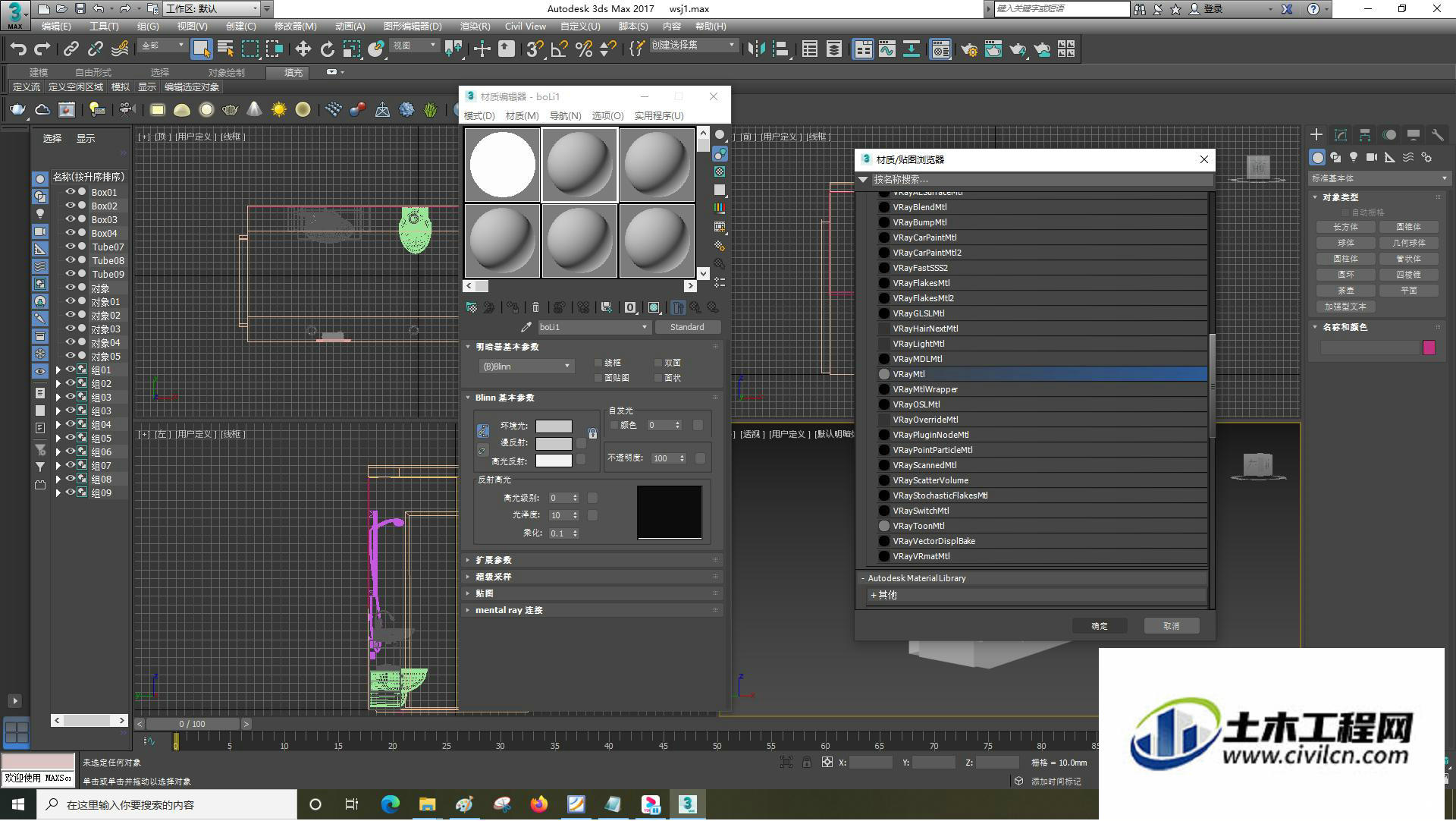Click 取消 in the material browser
This screenshot has height=821, width=1456.
pos(1172,626)
